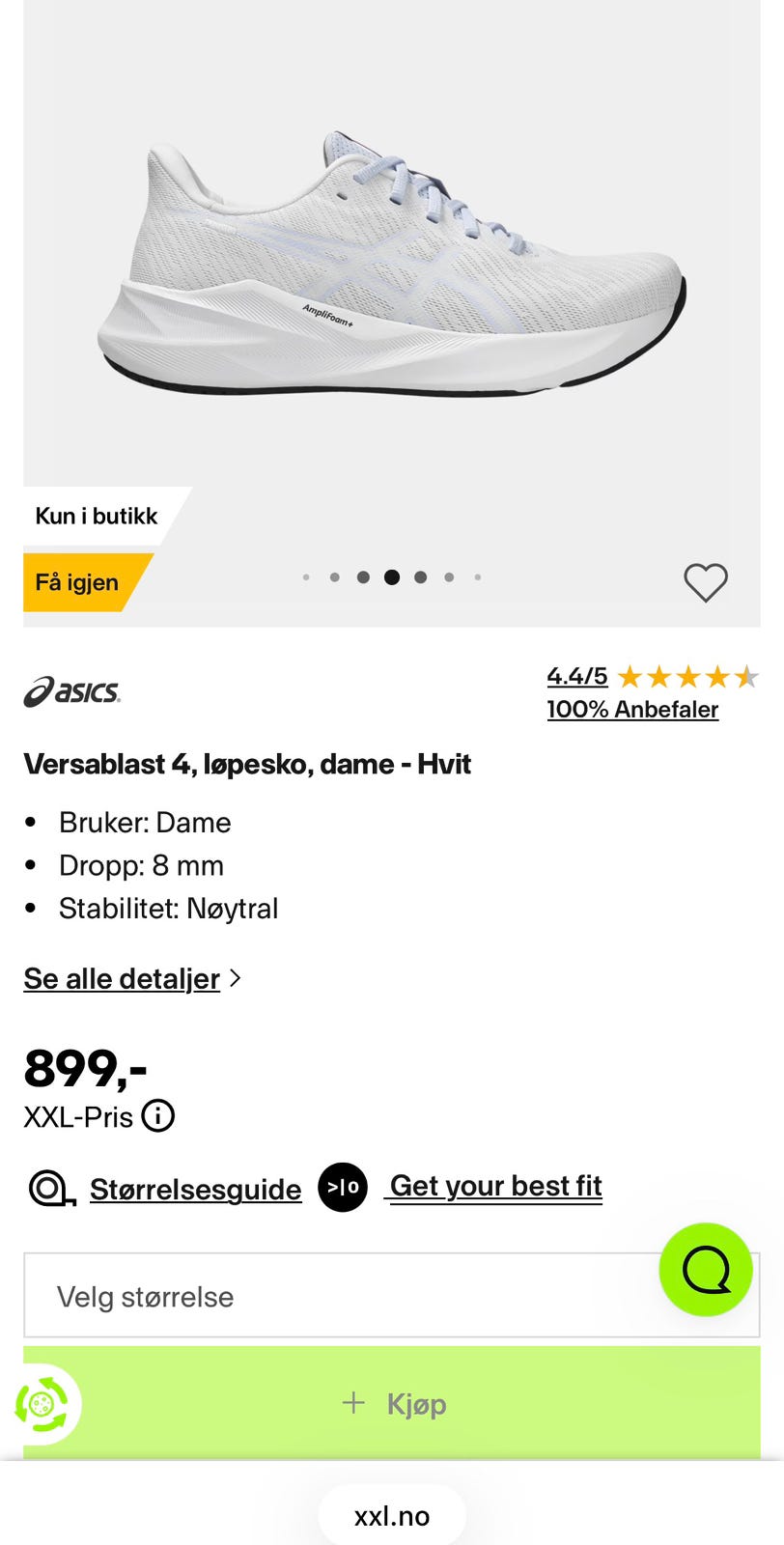Open the Størrelsesguide link

pos(195,1190)
